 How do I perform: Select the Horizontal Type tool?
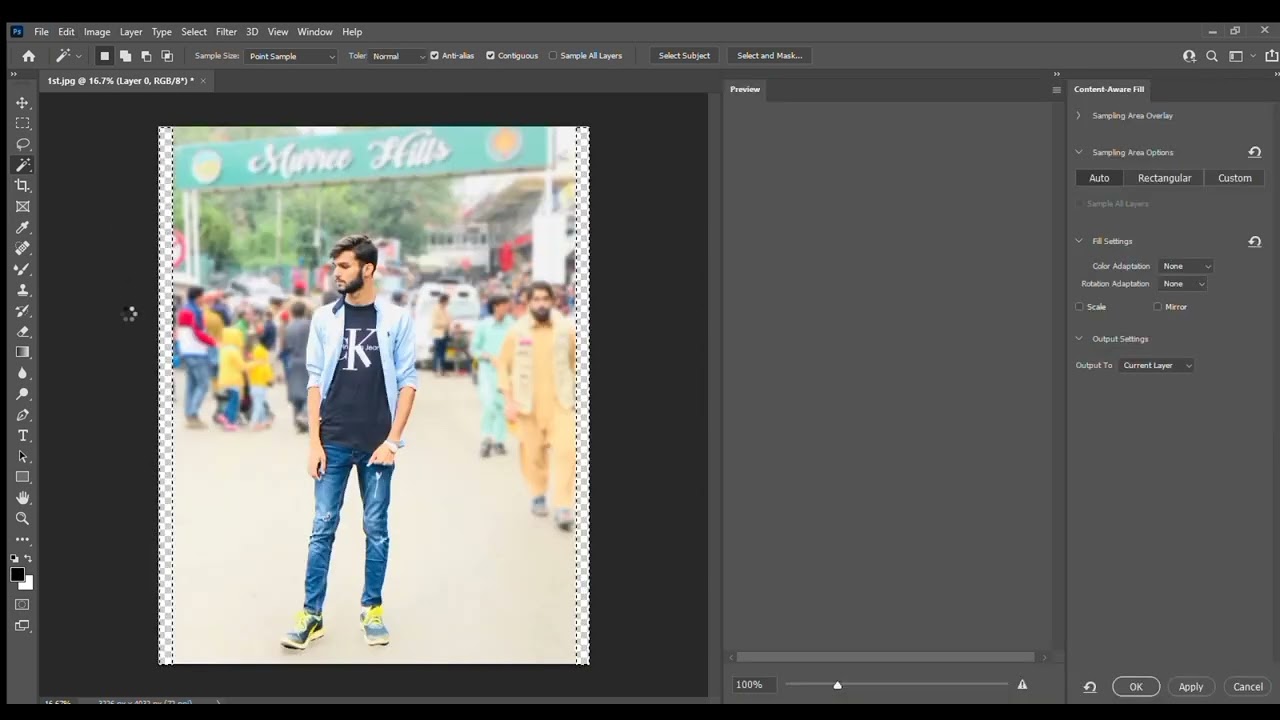coord(22,436)
